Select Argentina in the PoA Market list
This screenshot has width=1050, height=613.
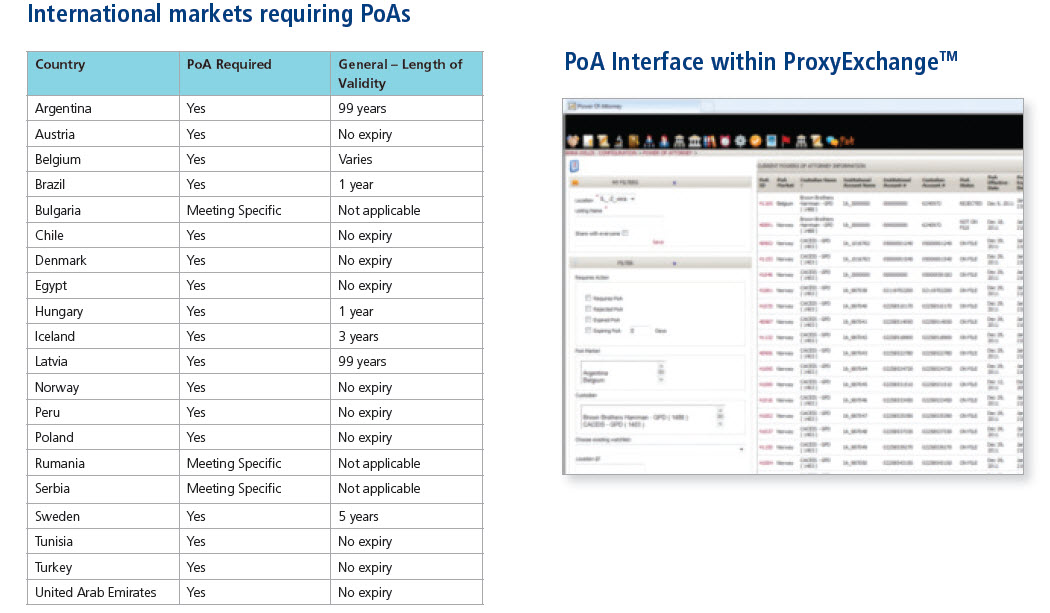point(596,371)
